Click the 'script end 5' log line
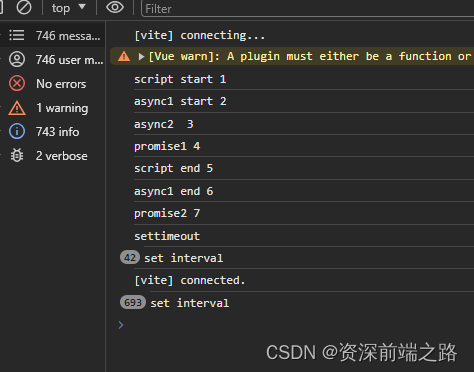This screenshot has height=372, width=474. click(x=173, y=168)
